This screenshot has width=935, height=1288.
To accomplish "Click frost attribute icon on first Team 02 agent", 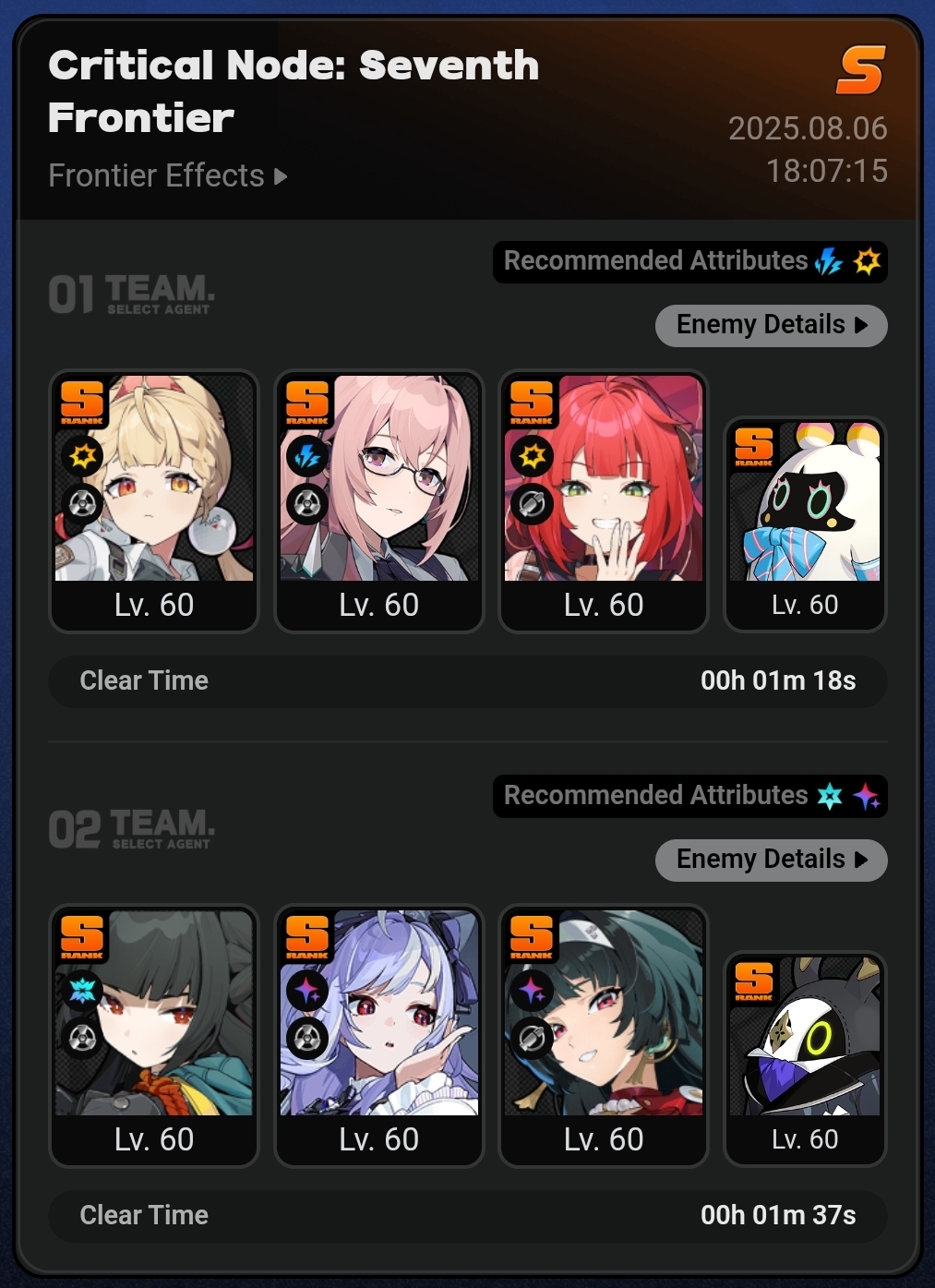I will [83, 991].
